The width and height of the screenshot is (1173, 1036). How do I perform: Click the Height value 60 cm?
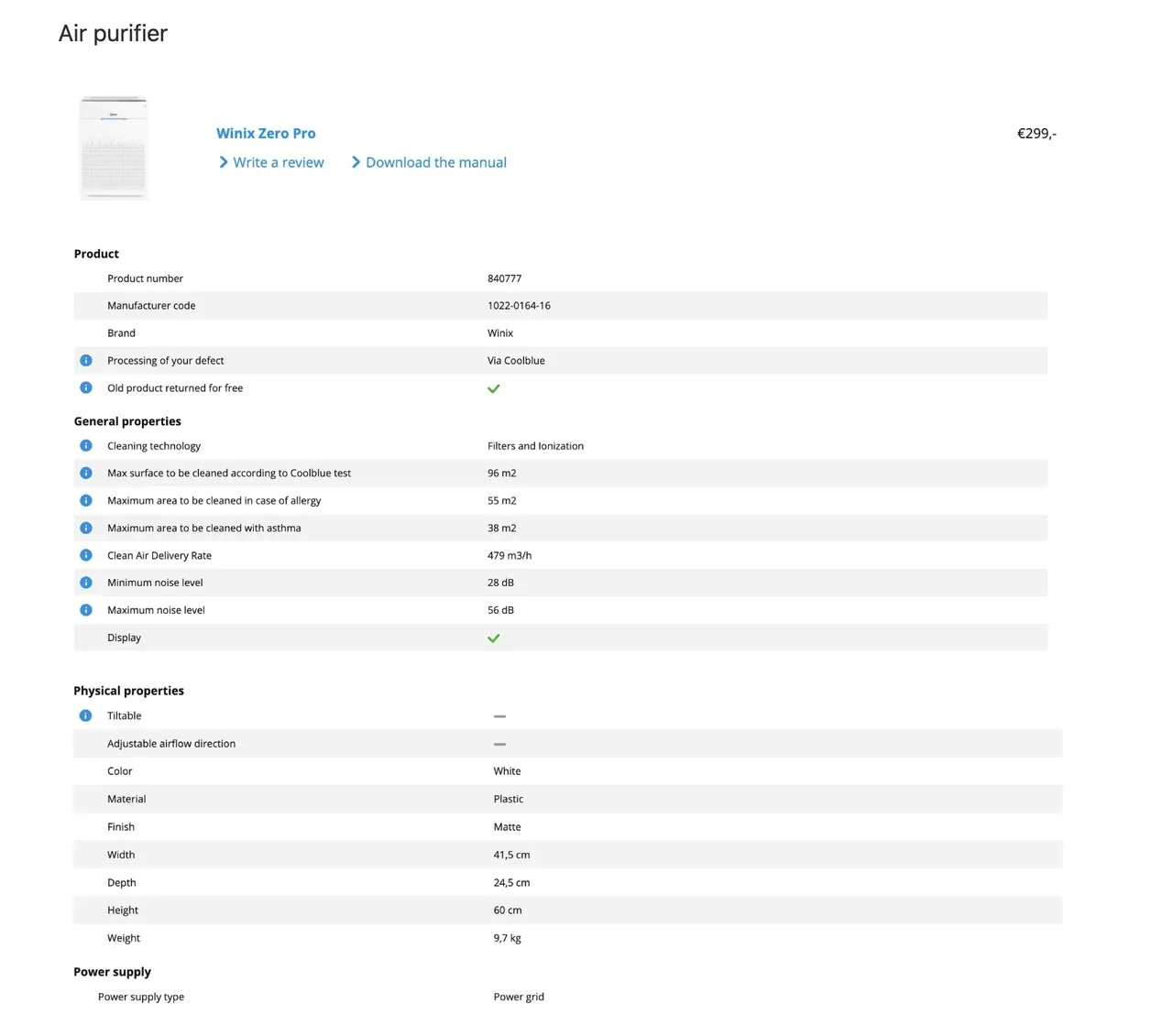point(508,911)
